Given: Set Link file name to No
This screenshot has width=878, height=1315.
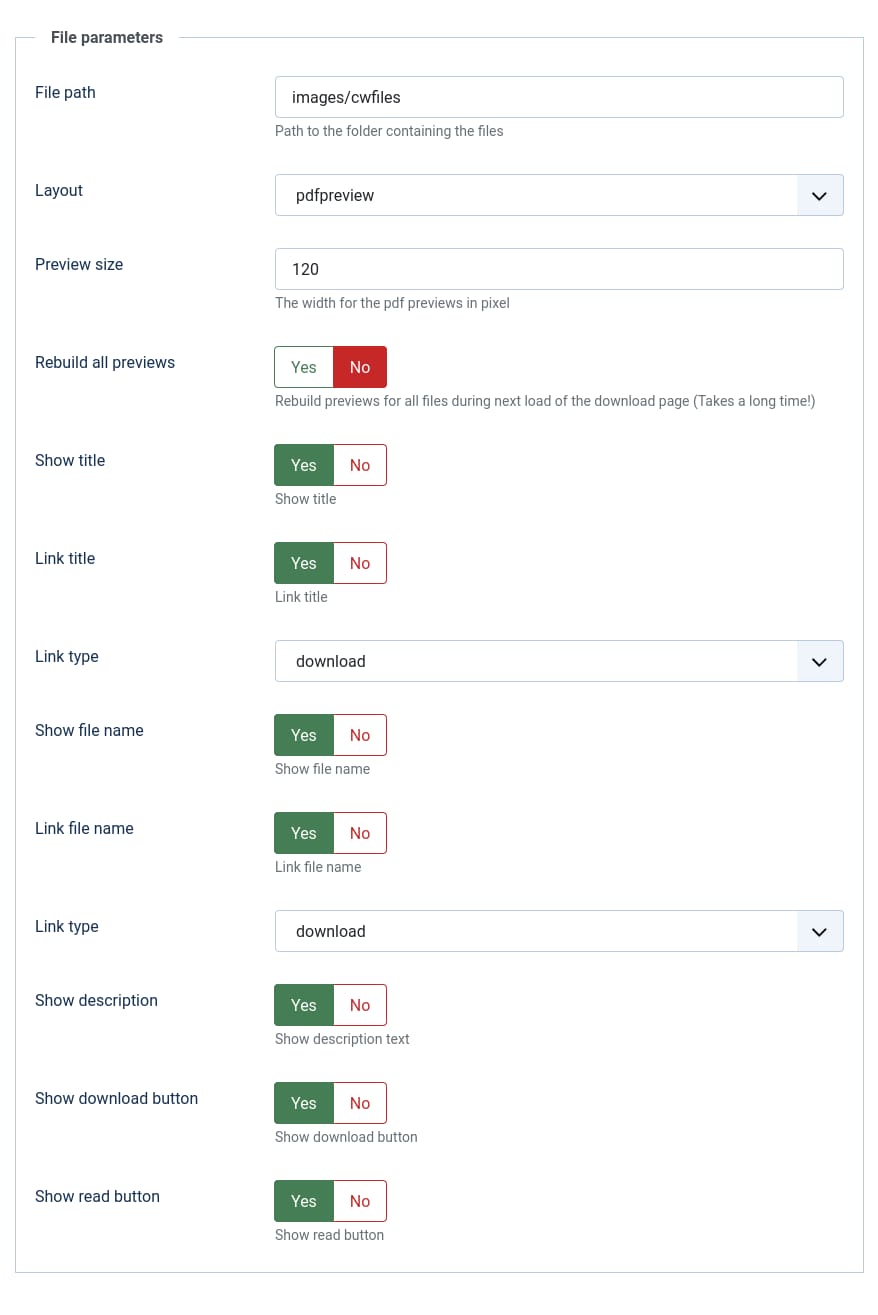Looking at the screenshot, I should 360,833.
